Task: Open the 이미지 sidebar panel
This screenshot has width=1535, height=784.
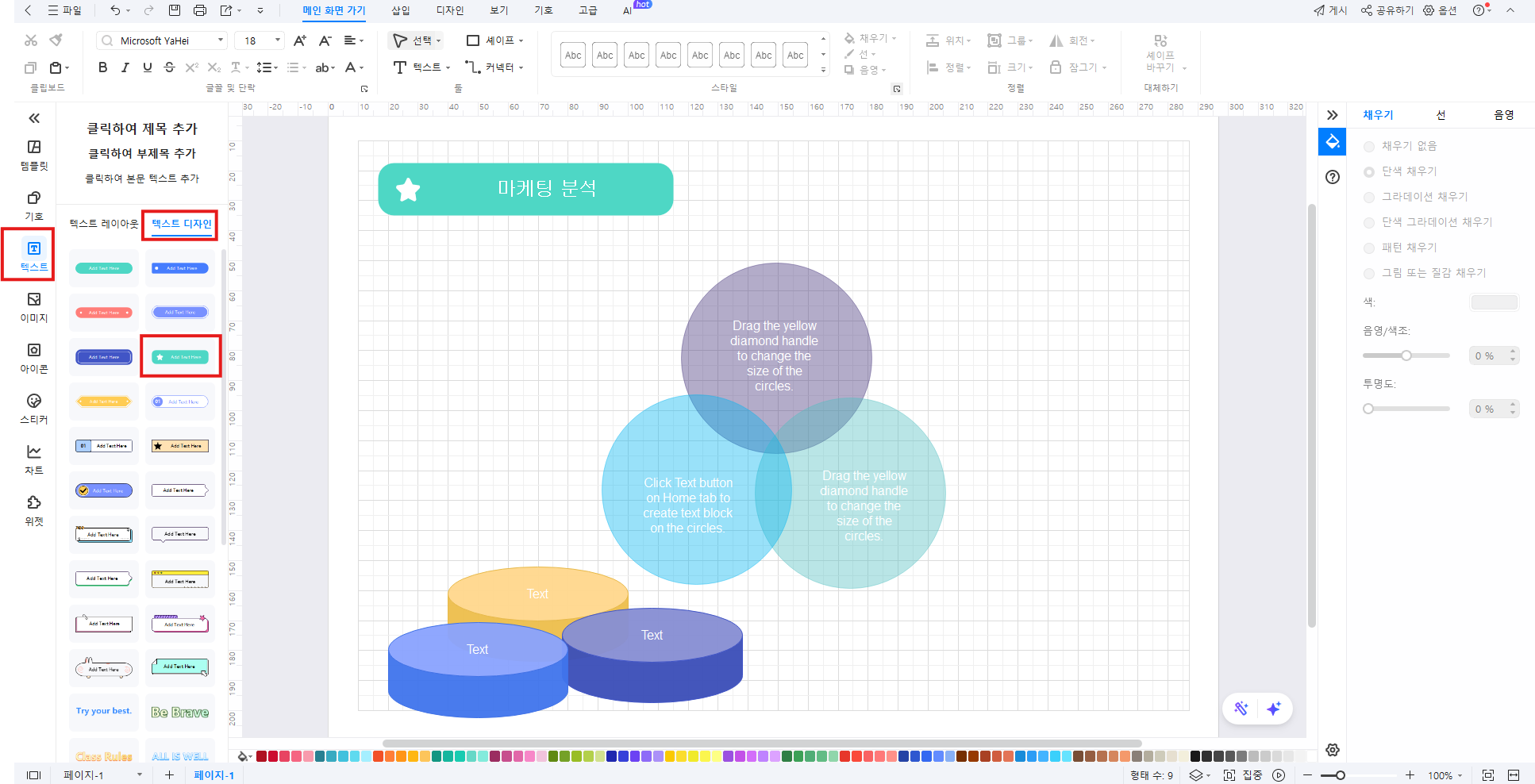Action: pos(34,307)
